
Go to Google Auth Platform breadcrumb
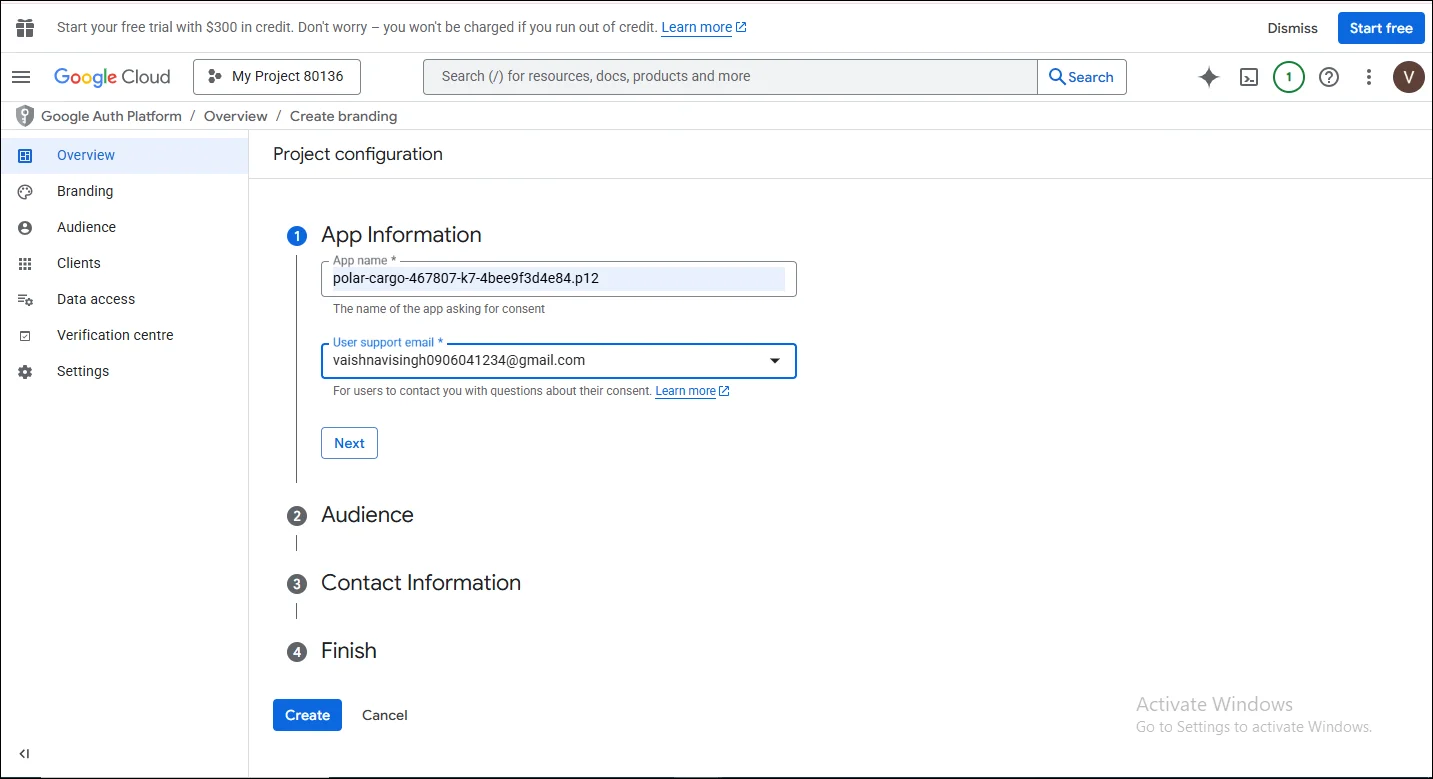point(111,116)
